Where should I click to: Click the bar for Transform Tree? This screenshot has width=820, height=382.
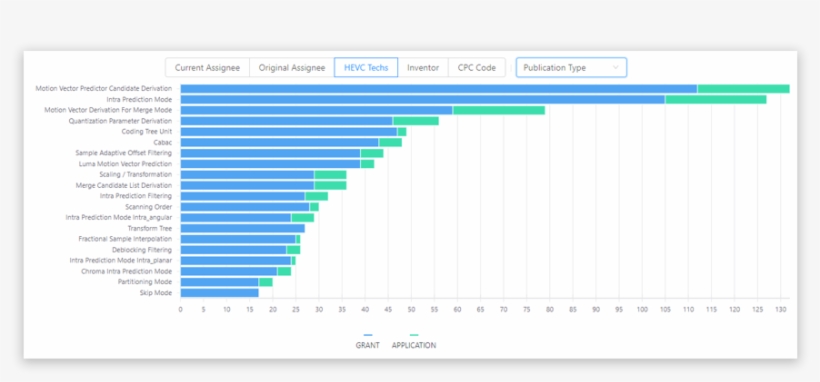click(243, 228)
